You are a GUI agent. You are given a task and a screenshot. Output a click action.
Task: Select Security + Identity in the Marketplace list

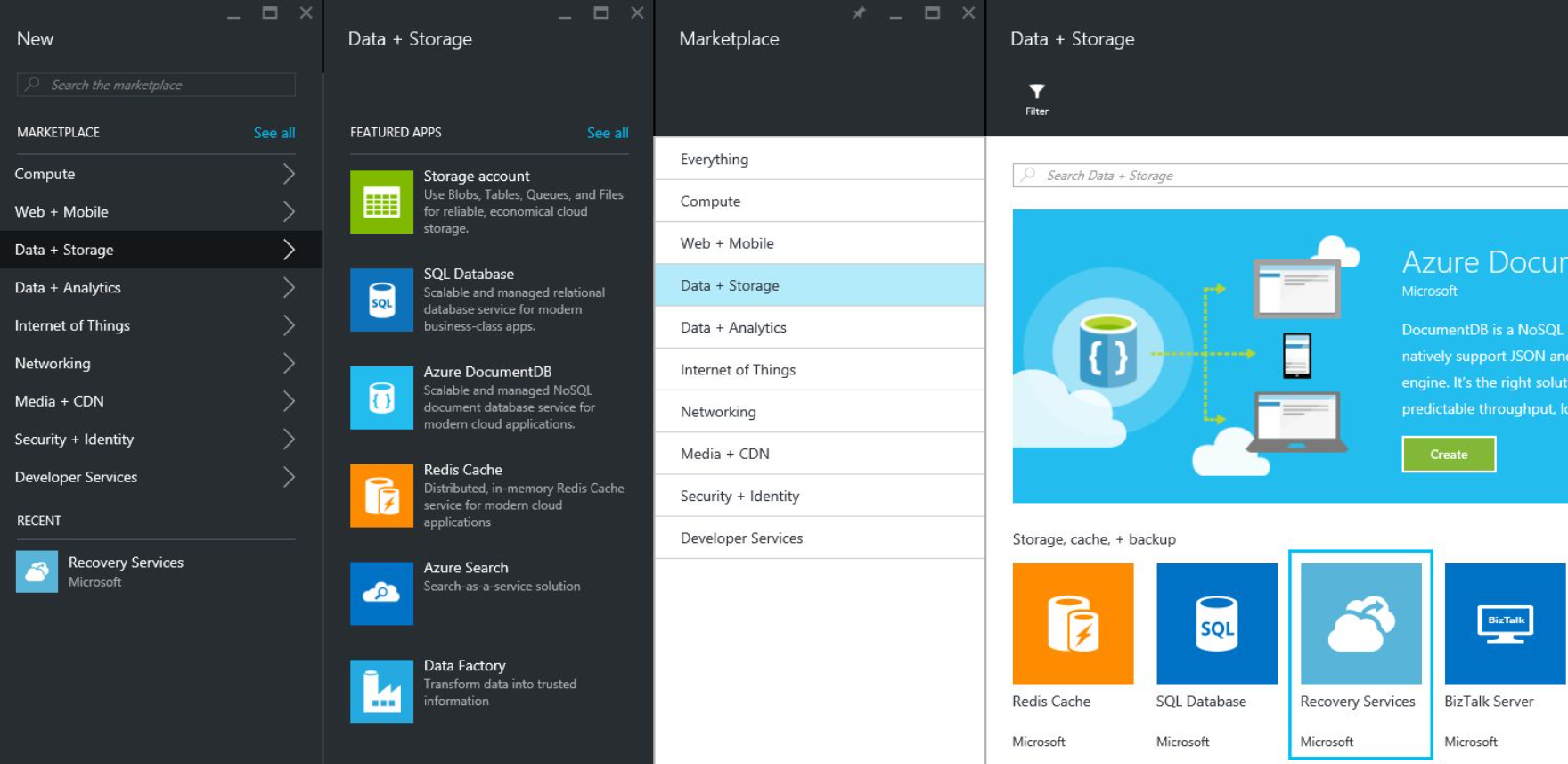coord(820,496)
